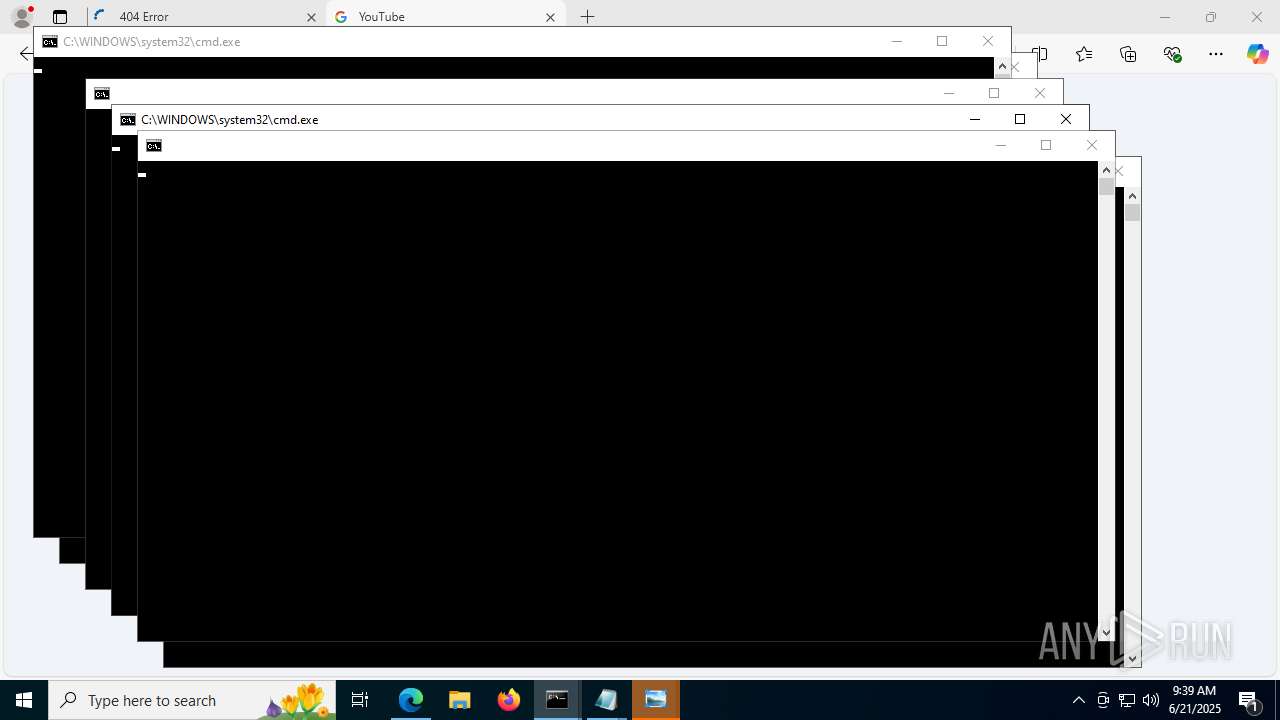Image resolution: width=1280 pixels, height=720 pixels.
Task: Select Command Prompt taskbar icon
Action: [x=558, y=700]
